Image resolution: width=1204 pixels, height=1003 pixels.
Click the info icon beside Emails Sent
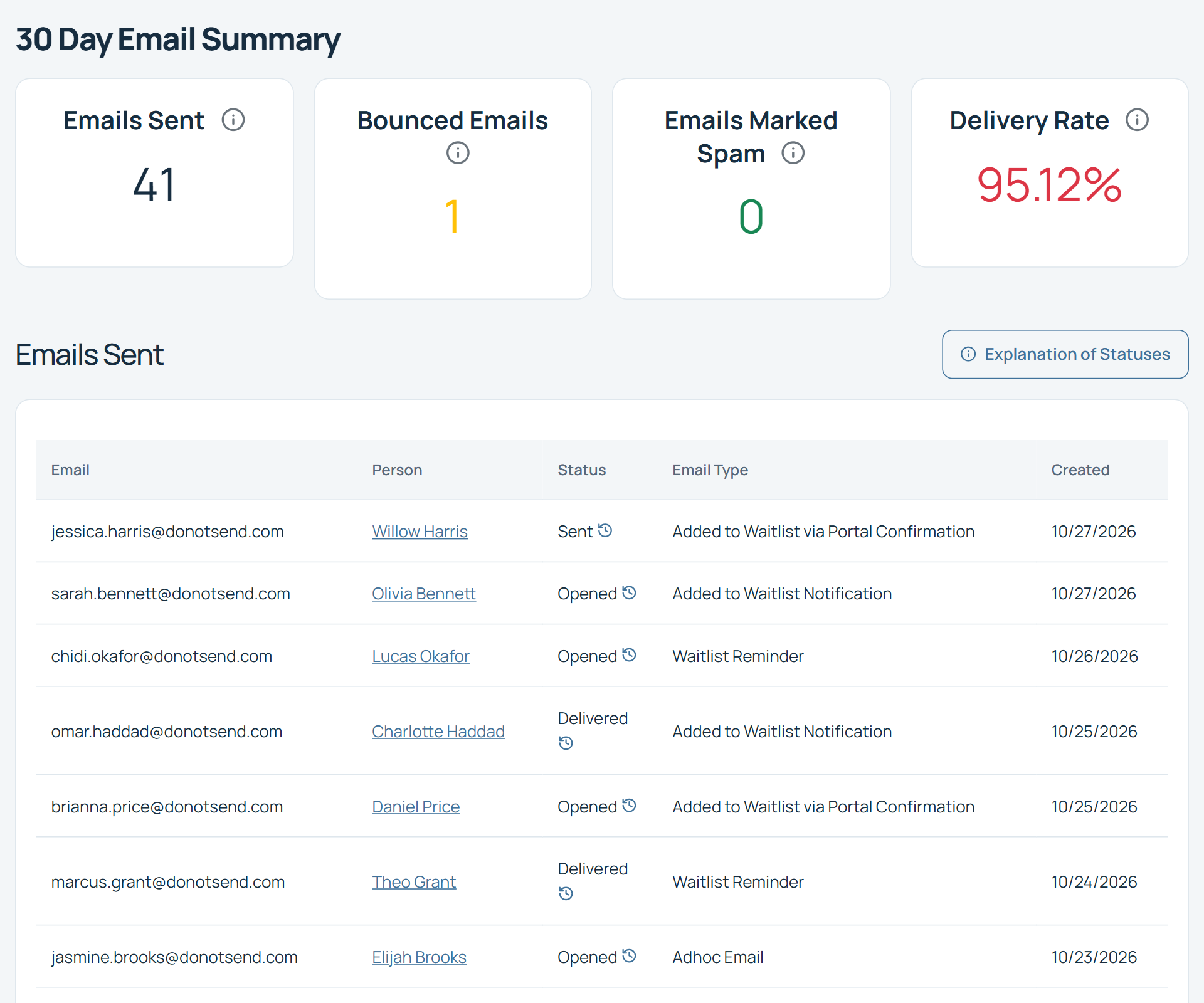233,120
